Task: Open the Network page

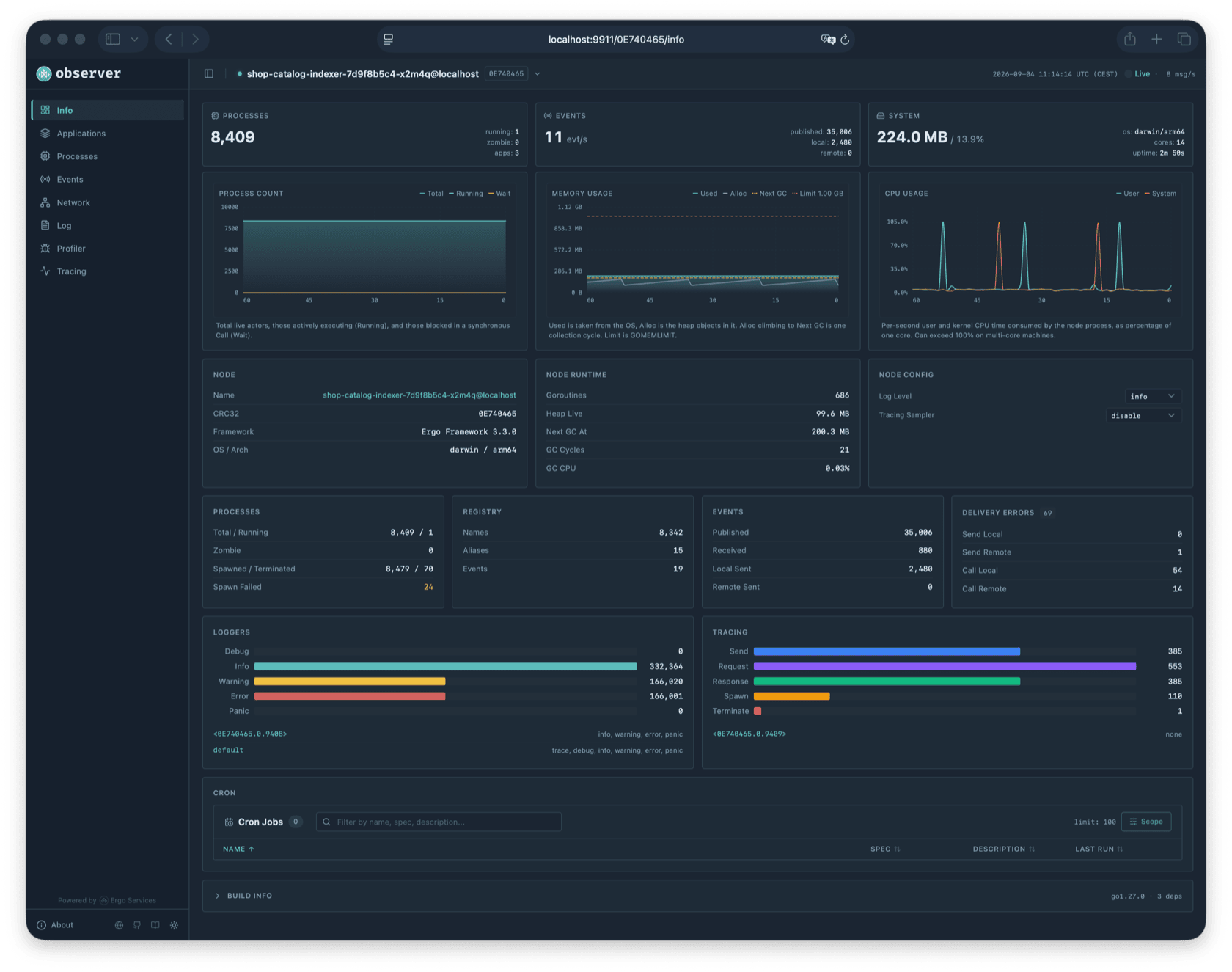Action: point(108,202)
